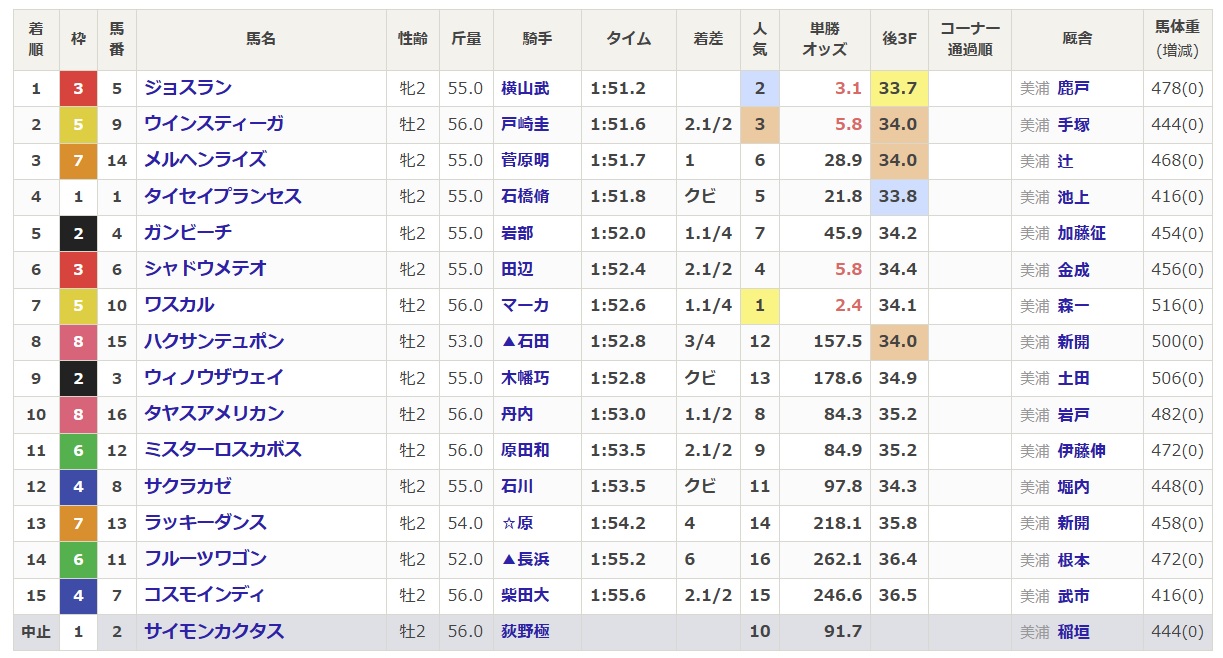1223x658 pixels.
Task: Click the horse name ウインスティーガ
Action: tap(213, 124)
